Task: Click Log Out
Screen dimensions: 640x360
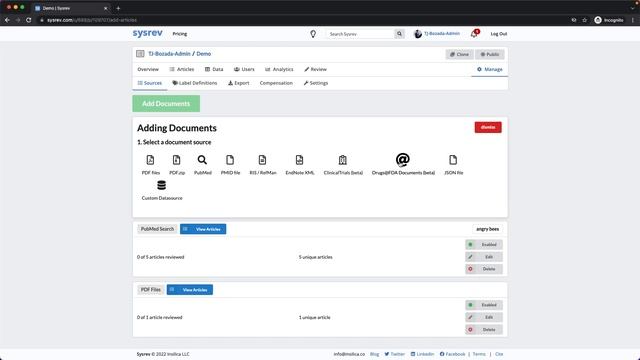Action: 499,34
